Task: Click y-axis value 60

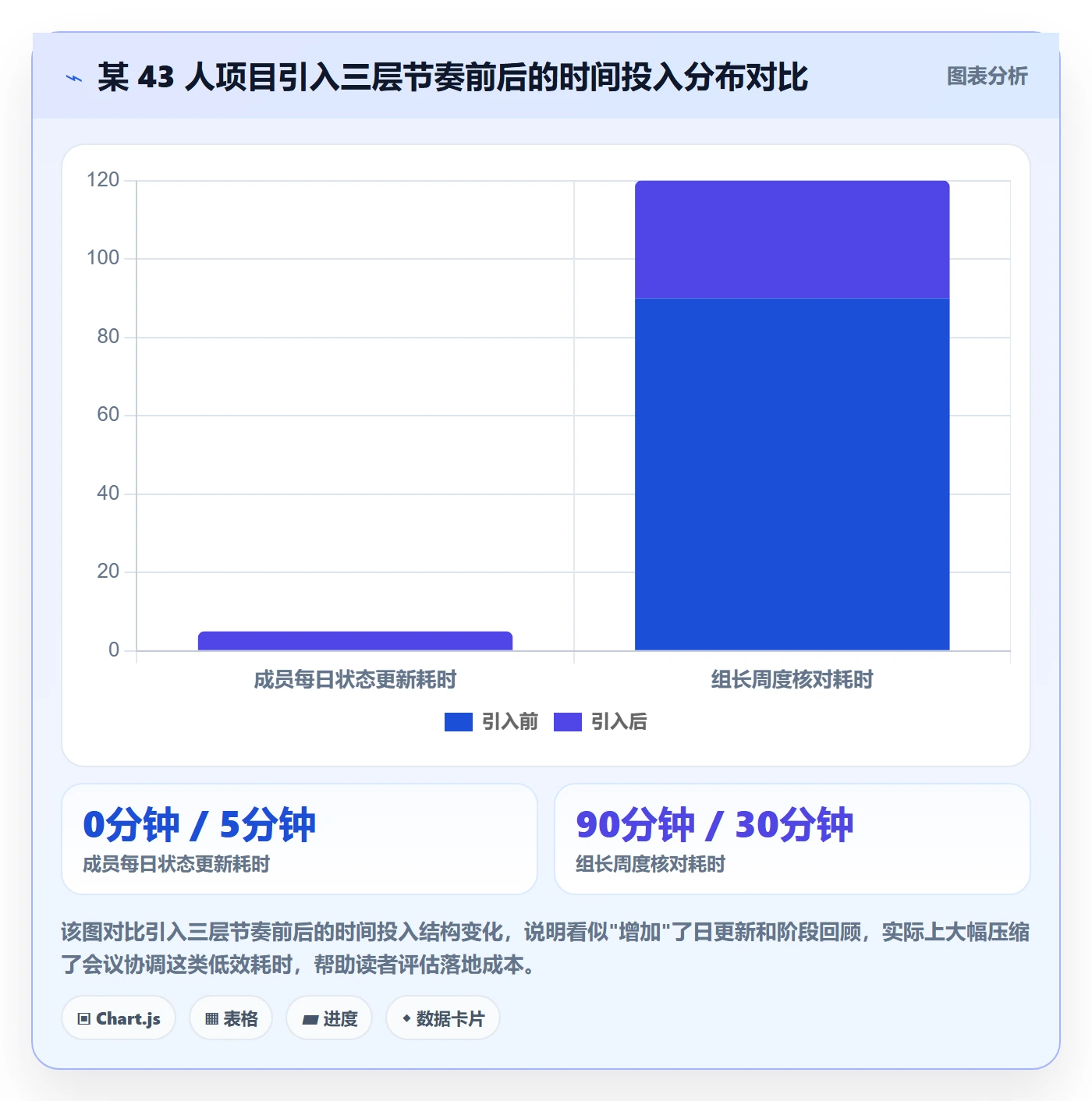Action: point(108,415)
